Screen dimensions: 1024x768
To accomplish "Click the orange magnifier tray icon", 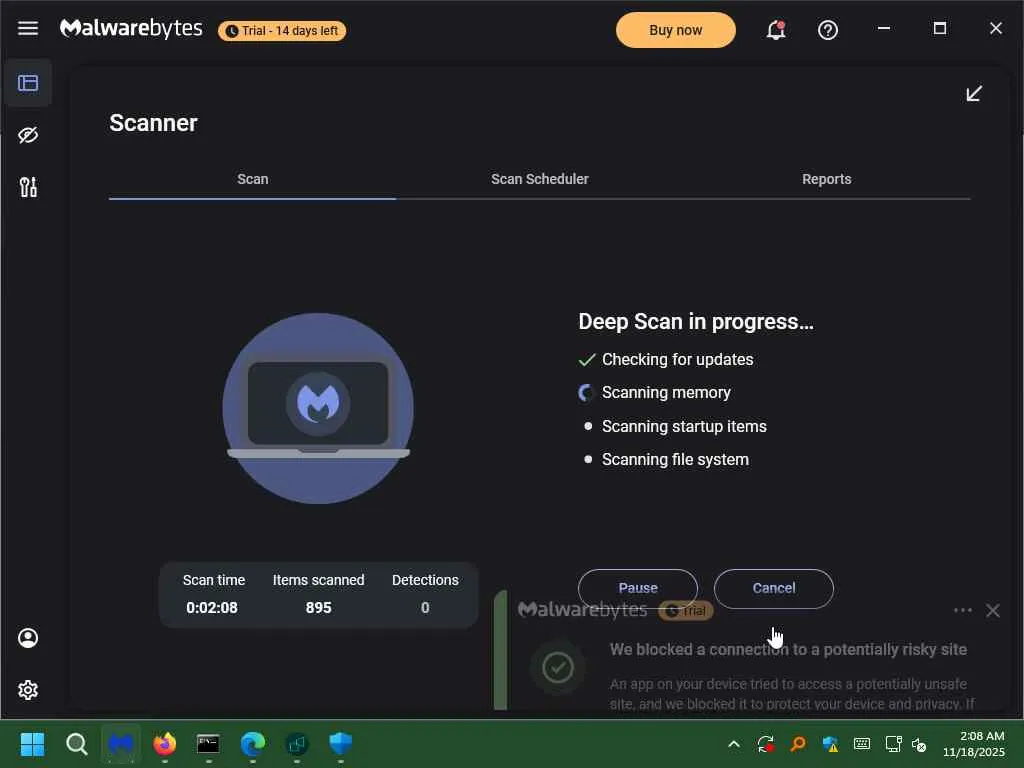I will point(797,744).
